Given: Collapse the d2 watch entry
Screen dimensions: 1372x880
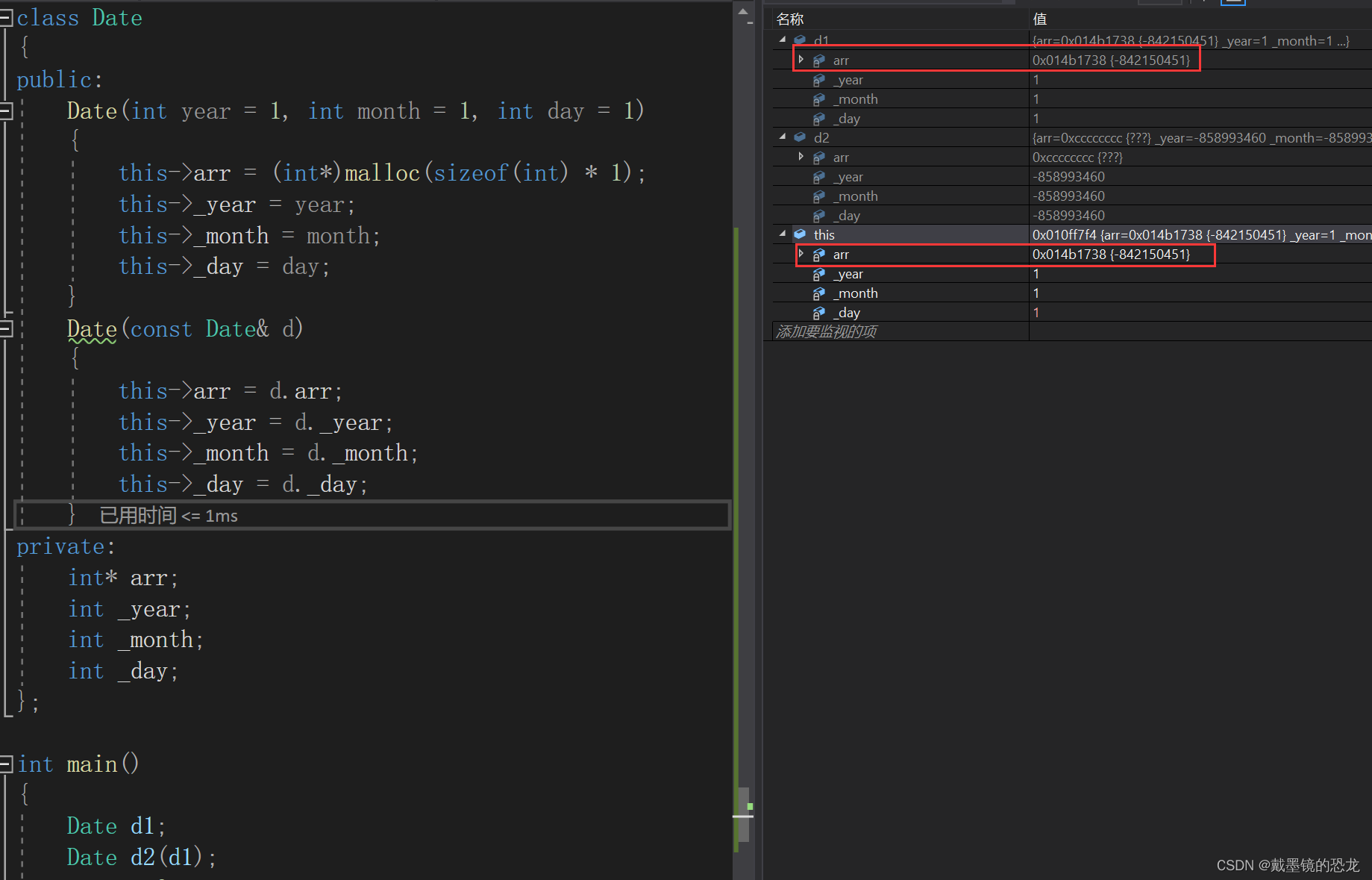Looking at the screenshot, I should tap(783, 137).
